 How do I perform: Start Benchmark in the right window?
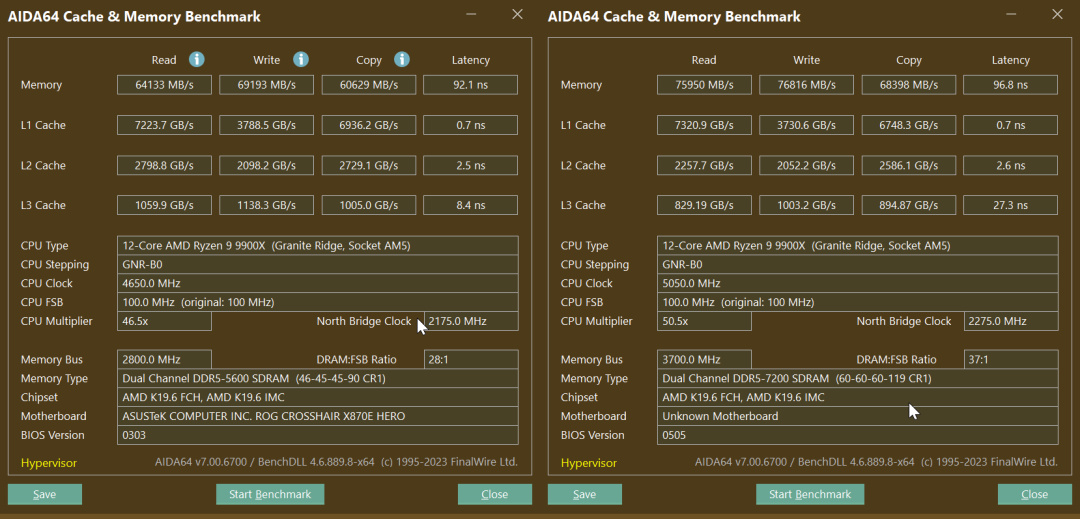(810, 494)
